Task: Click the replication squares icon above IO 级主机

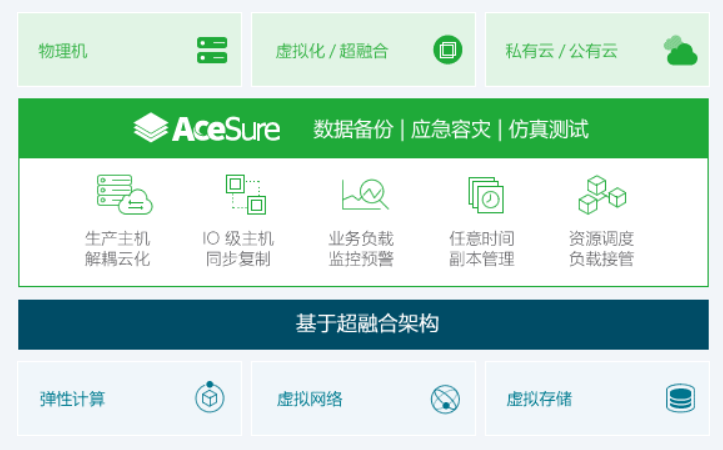Action: tap(246, 194)
